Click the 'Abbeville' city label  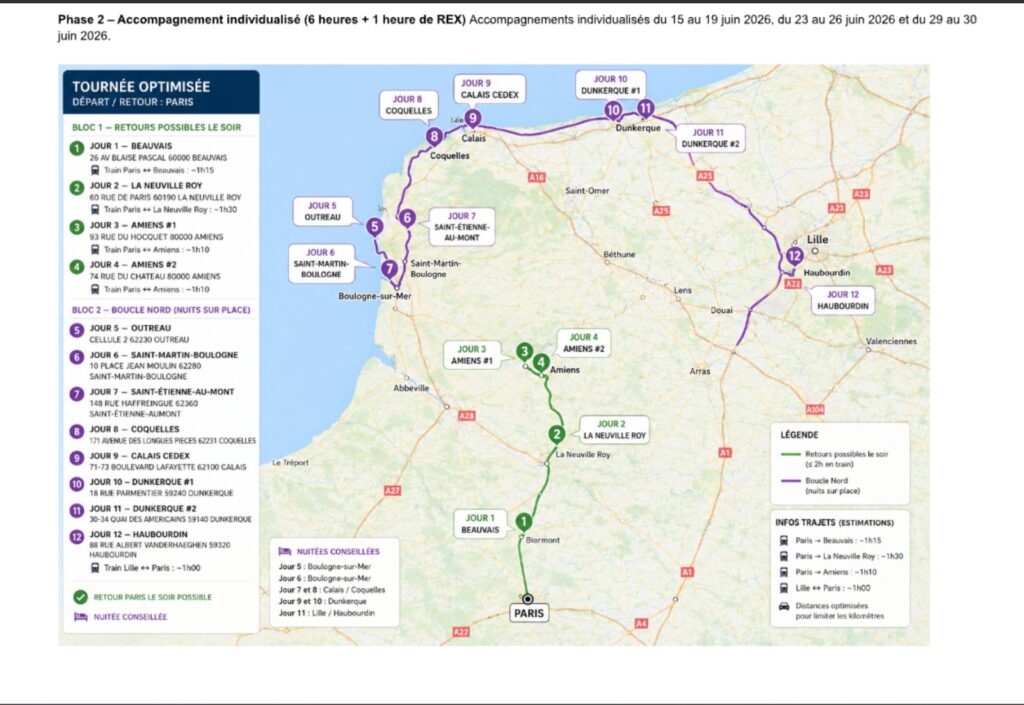tap(411, 388)
